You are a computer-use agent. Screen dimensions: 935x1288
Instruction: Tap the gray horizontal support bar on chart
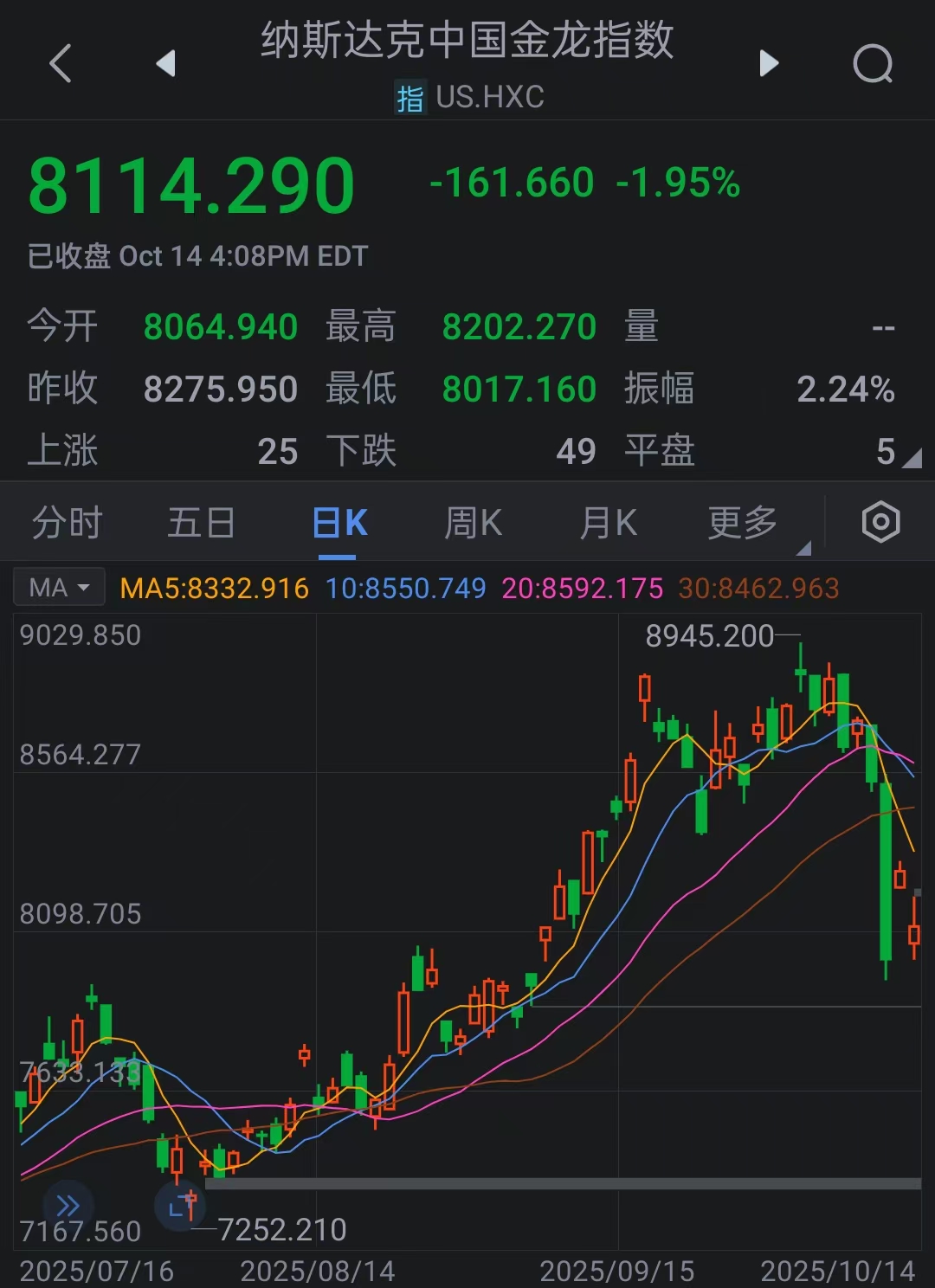point(563,1183)
